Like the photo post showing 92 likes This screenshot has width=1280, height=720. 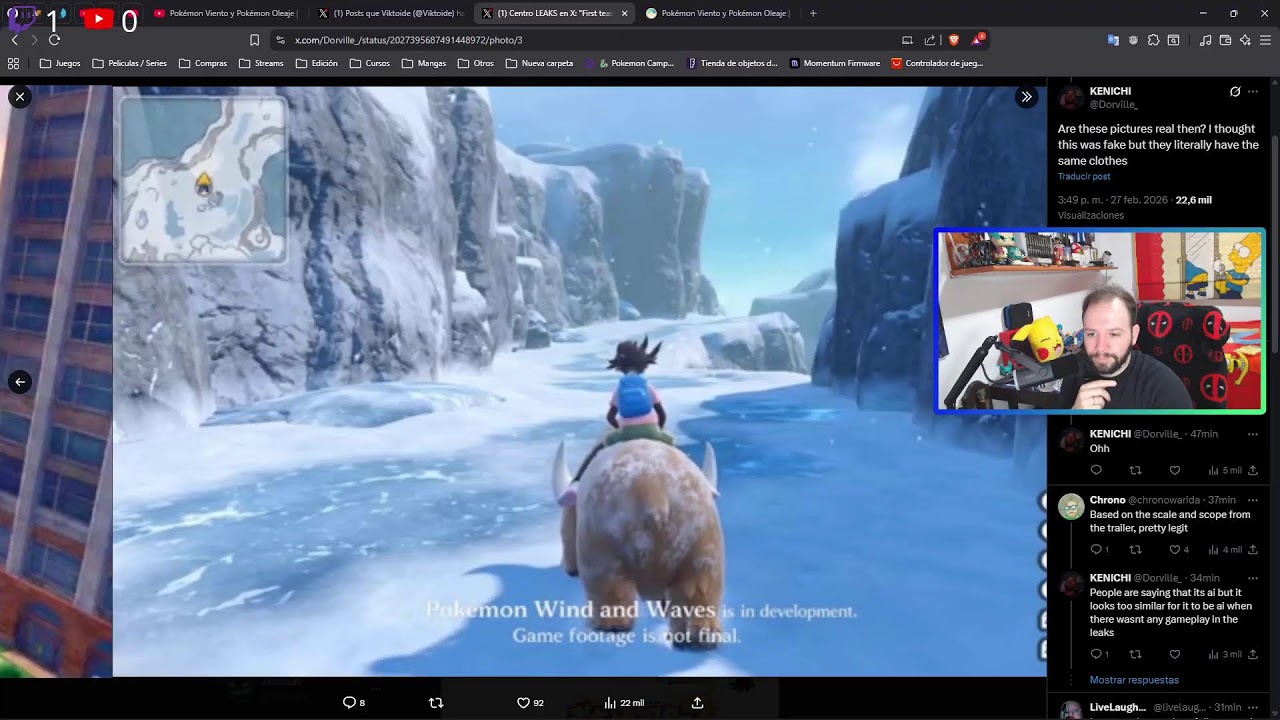click(530, 703)
